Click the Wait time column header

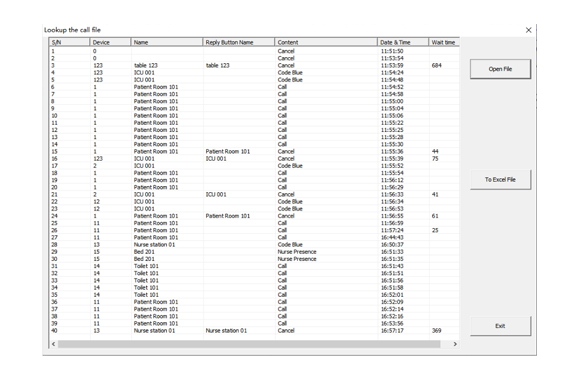[x=444, y=42]
